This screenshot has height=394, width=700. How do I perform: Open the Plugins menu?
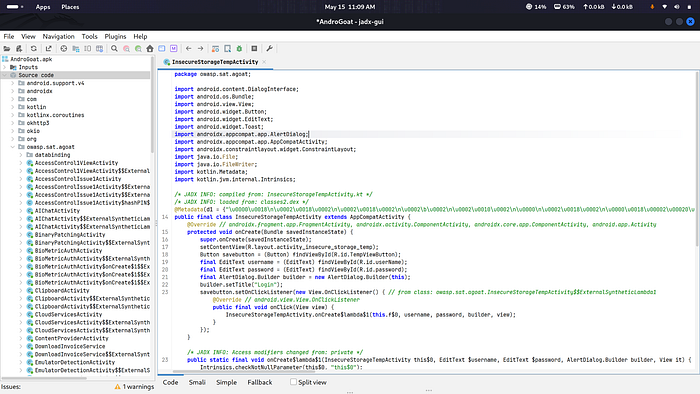click(x=115, y=37)
